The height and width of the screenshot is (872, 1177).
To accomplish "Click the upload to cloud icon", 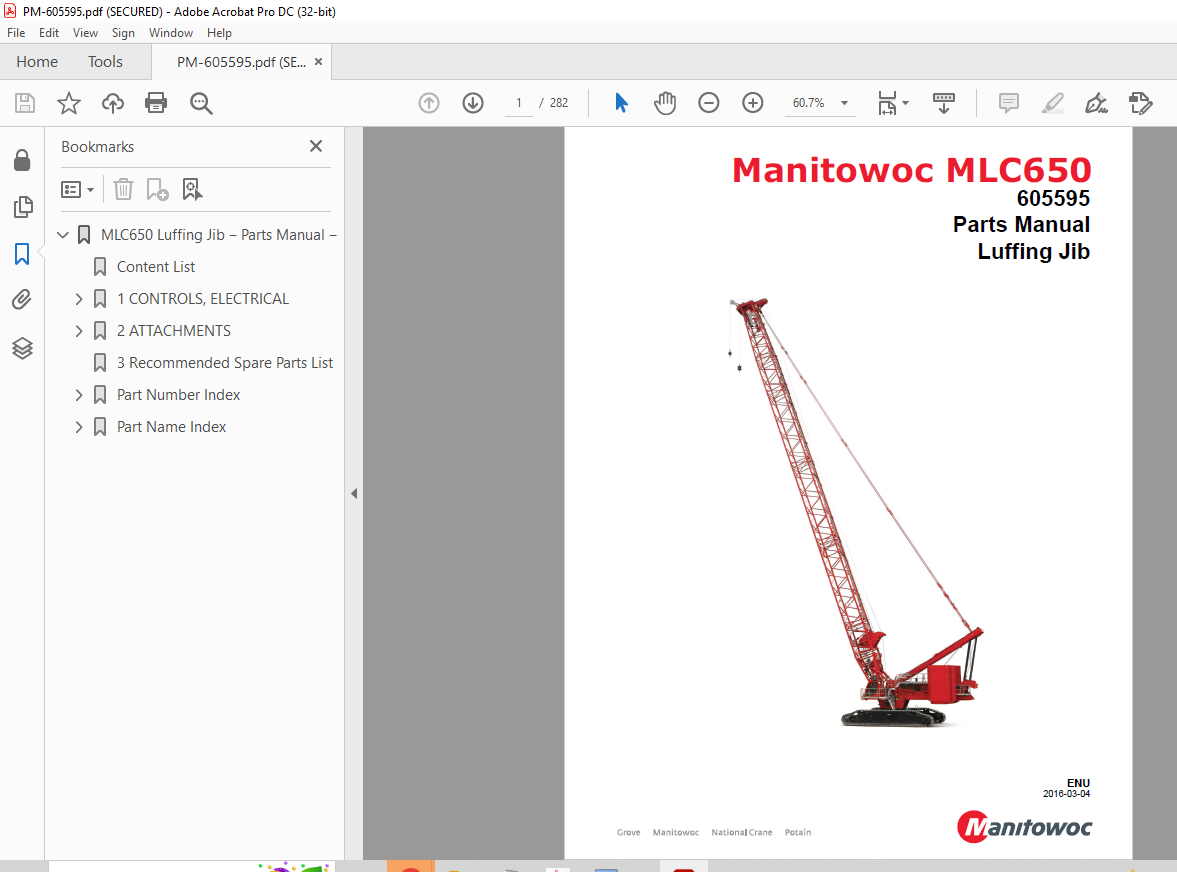I will (113, 103).
